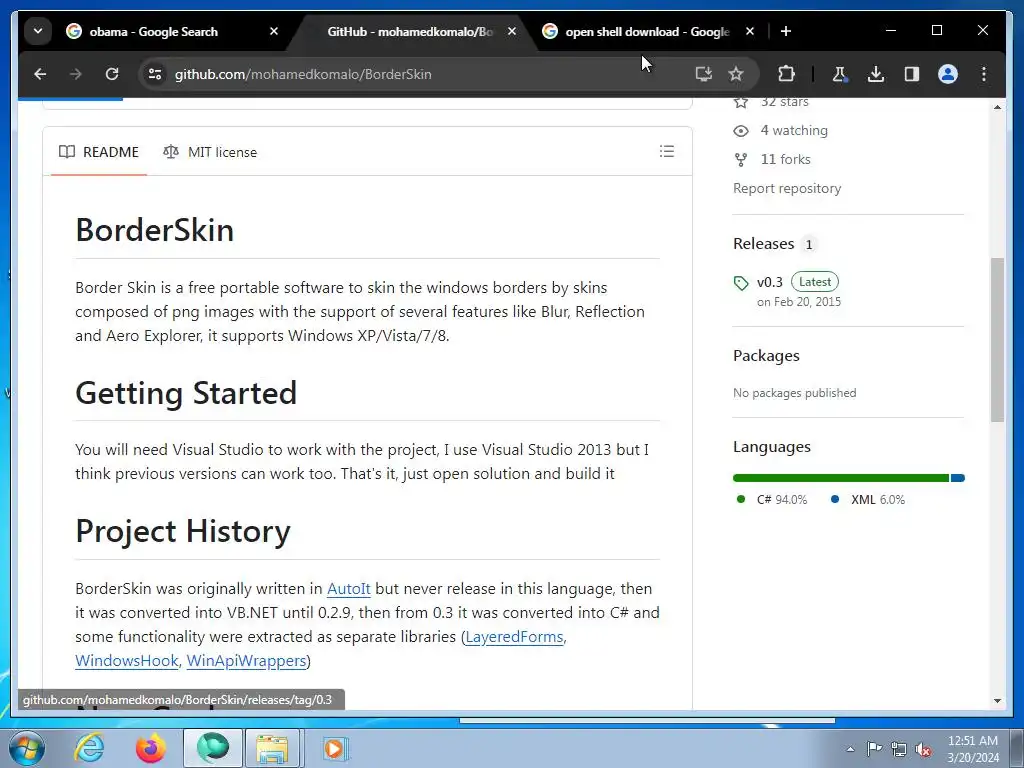Launch Internet Explorer from the taskbar
Viewport: 1024px width, 768px height.
[89, 748]
